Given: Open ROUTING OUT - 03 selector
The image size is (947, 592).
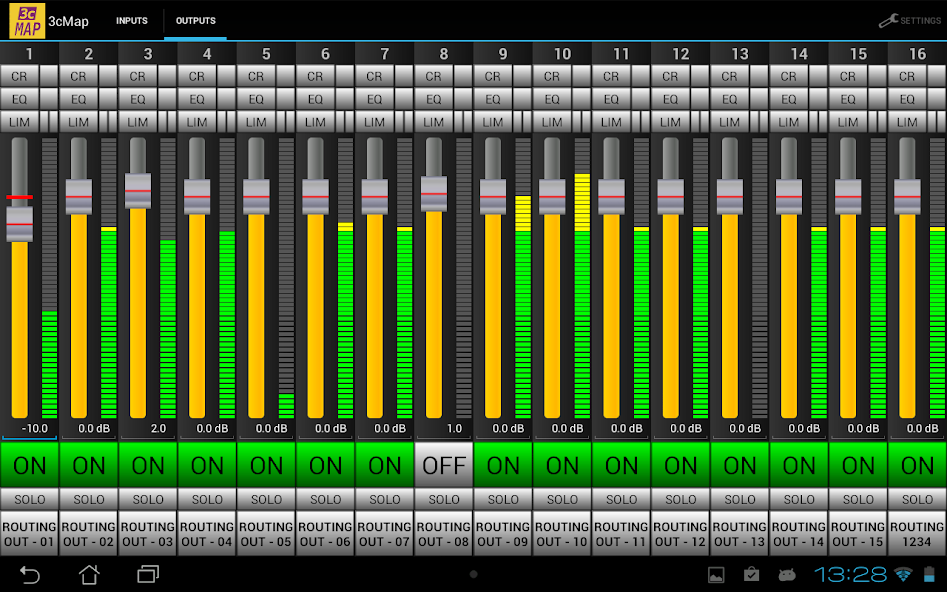Looking at the screenshot, I should pos(148,534).
